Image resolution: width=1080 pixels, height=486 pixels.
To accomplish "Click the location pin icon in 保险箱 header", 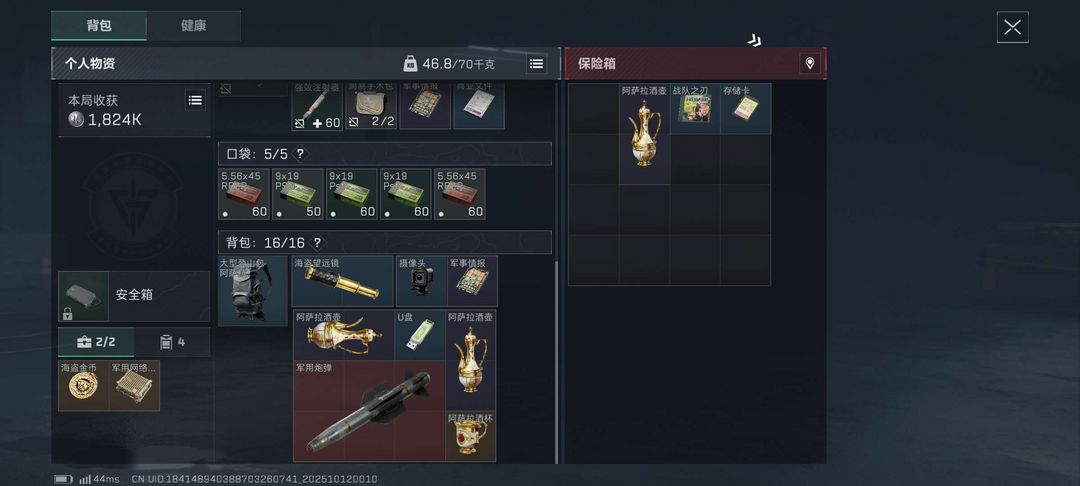I will point(810,63).
